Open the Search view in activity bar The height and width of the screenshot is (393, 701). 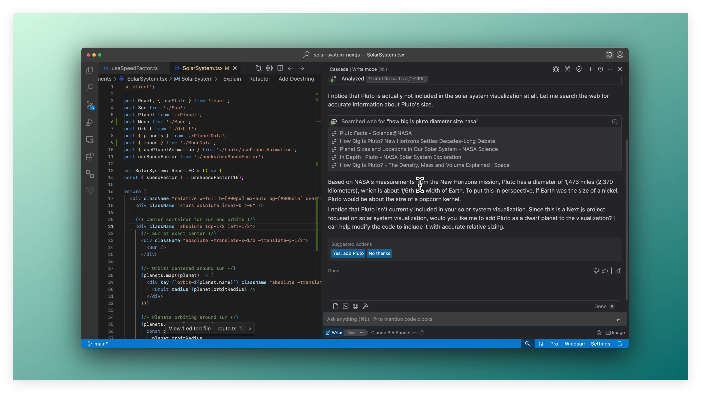90,87
